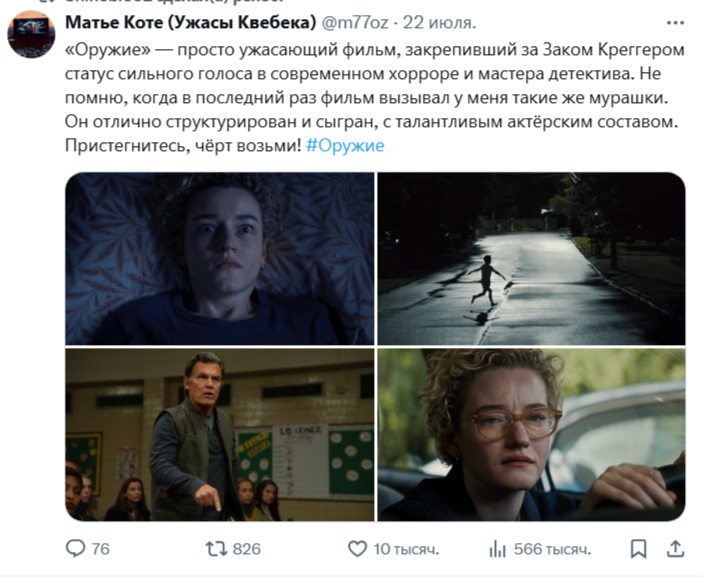This screenshot has width=702, height=577.
Task: Click the retweet arrows icon
Action: pyautogui.click(x=216, y=549)
